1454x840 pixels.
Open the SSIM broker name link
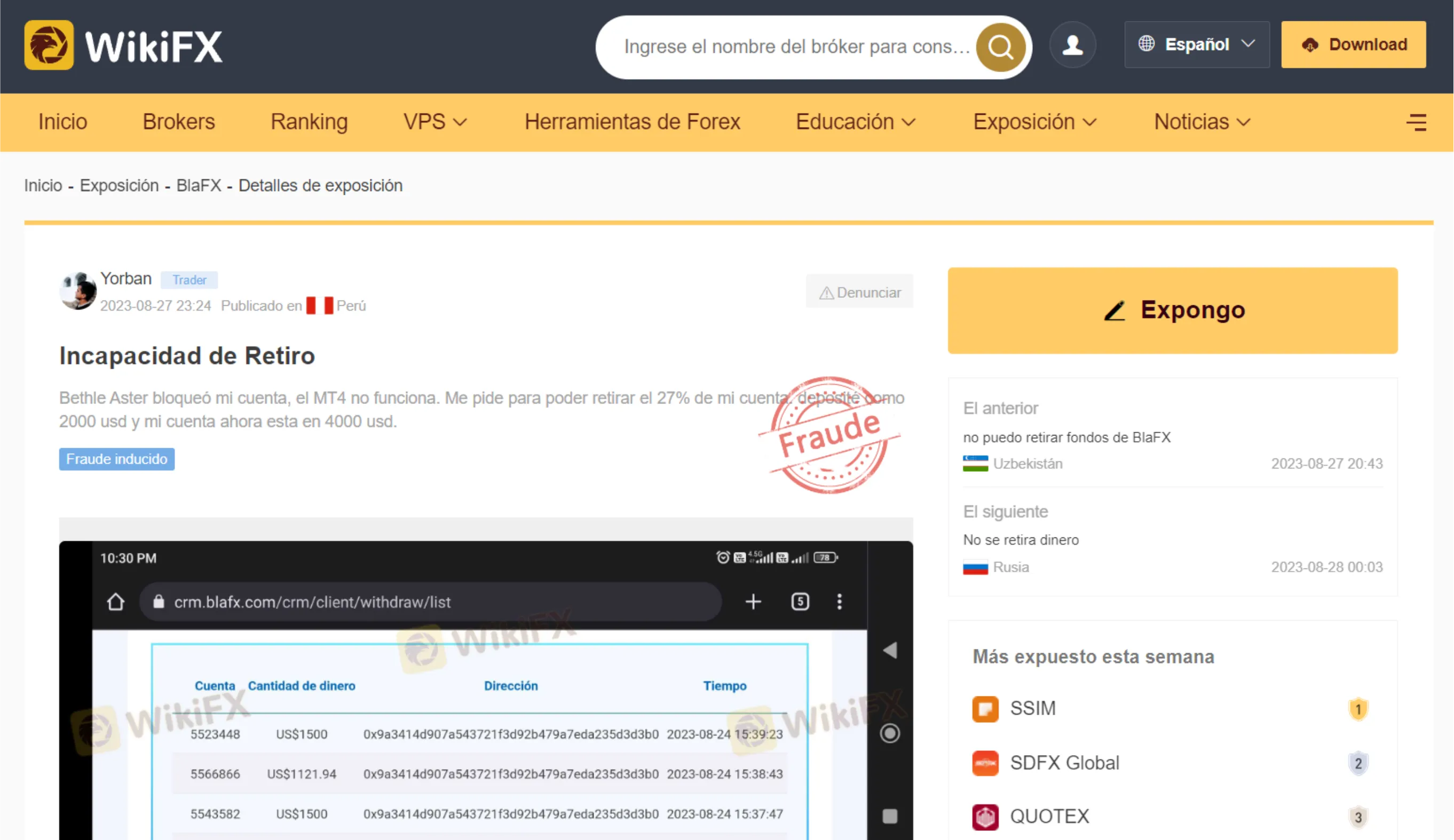[x=1033, y=709]
